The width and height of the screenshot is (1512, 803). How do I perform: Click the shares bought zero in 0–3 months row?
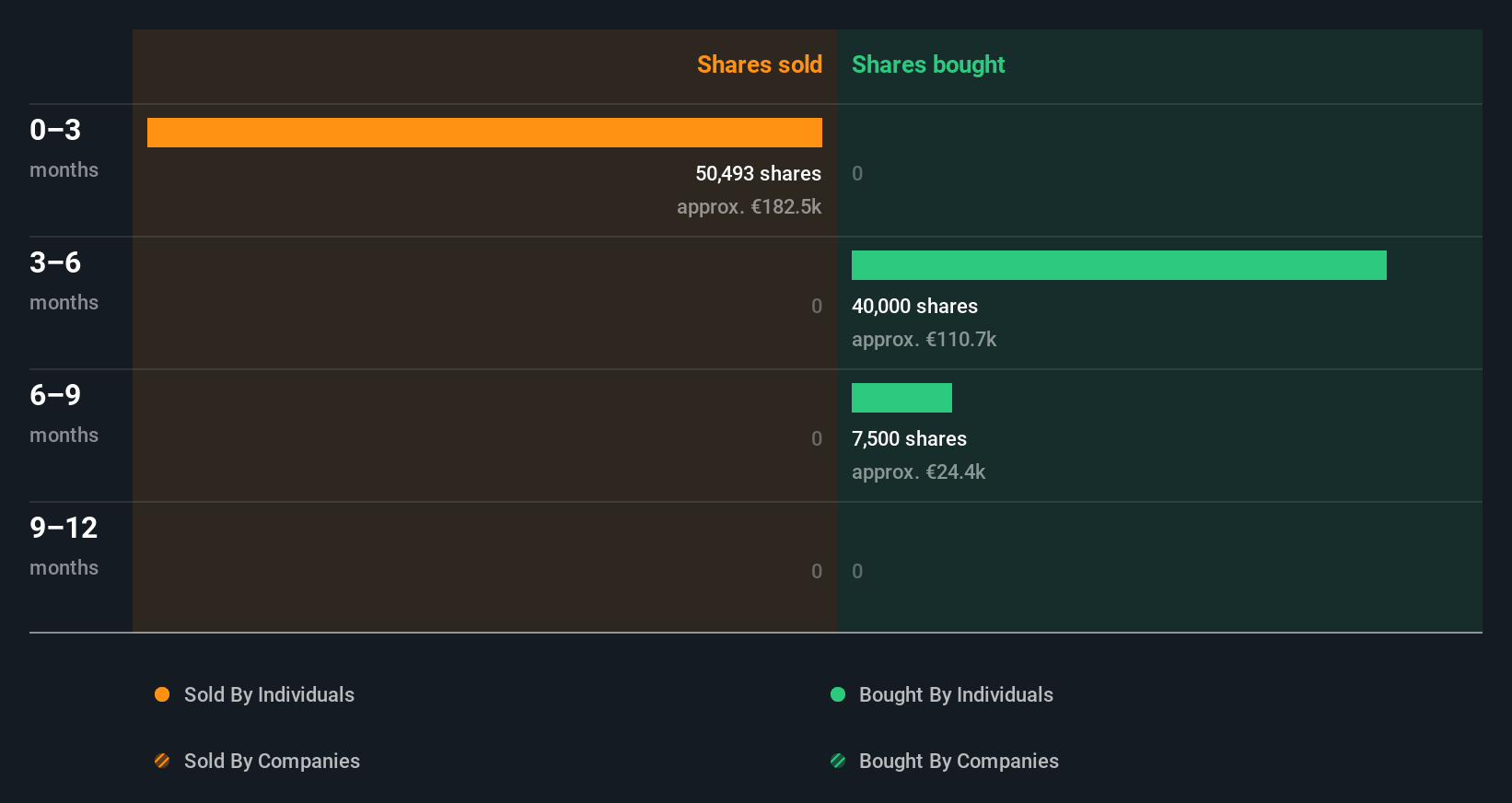point(857,173)
